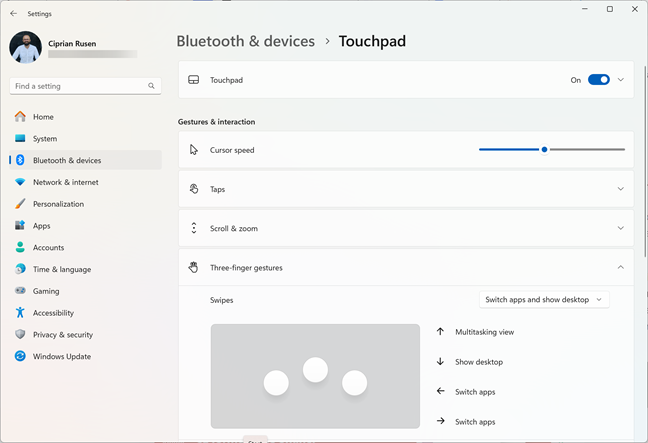Image resolution: width=648 pixels, height=443 pixels.
Task: Click the Personalization paintbrush icon
Action: [20, 204]
